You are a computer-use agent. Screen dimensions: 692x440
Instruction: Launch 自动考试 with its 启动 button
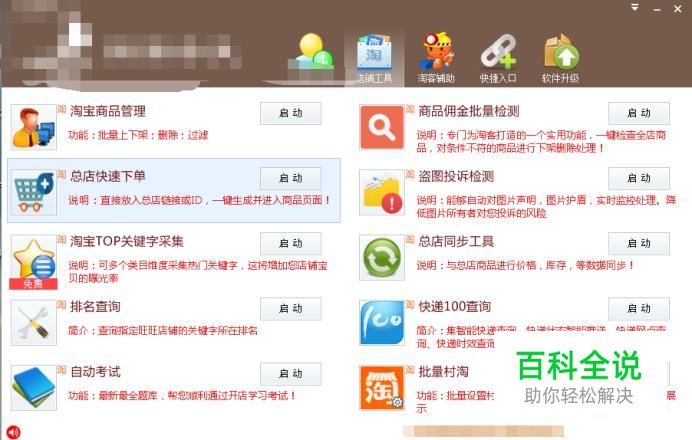point(291,374)
